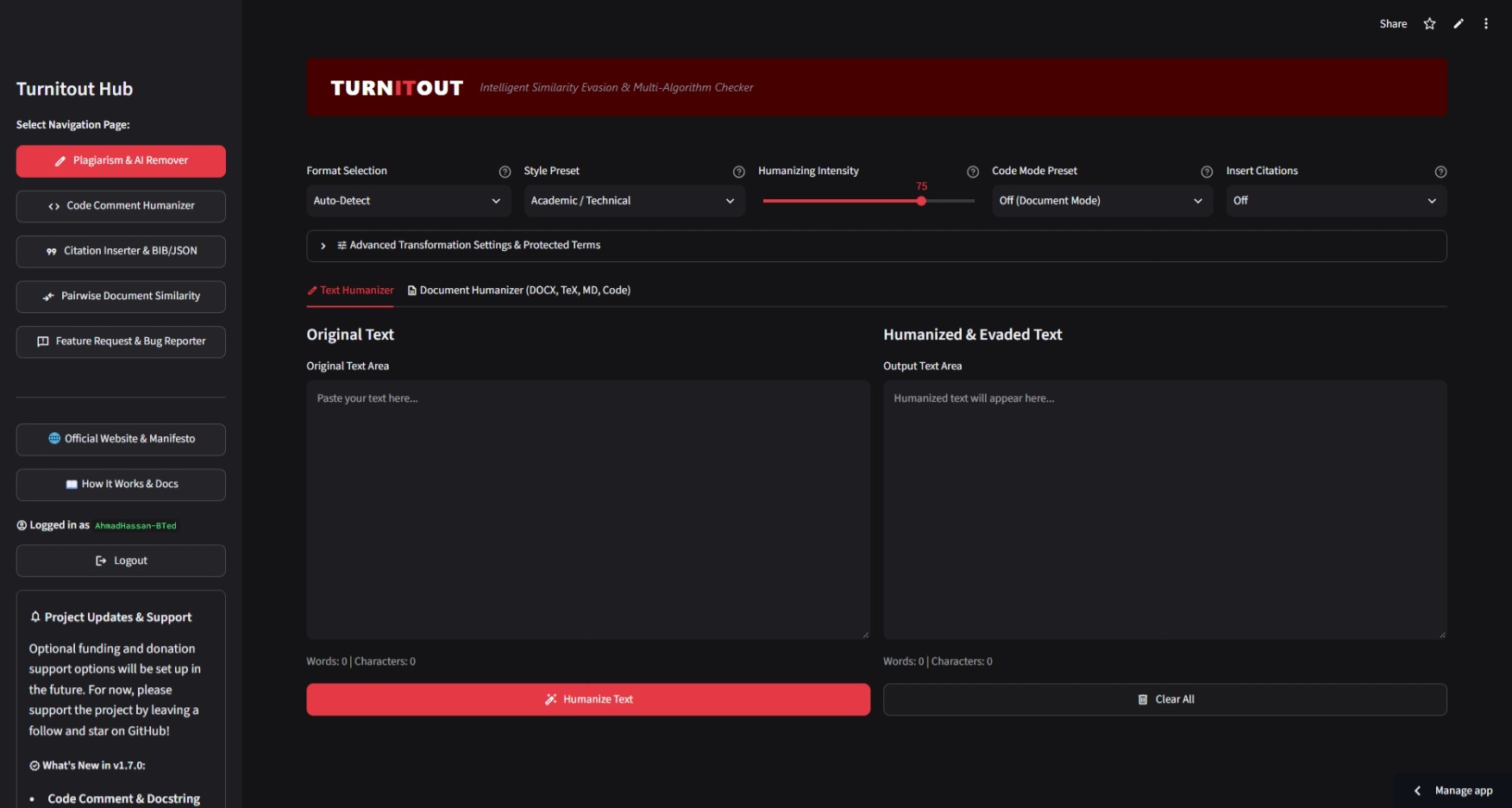This screenshot has height=808, width=1512.
Task: Click help icon beside Insert Citations
Action: pos(1440,172)
